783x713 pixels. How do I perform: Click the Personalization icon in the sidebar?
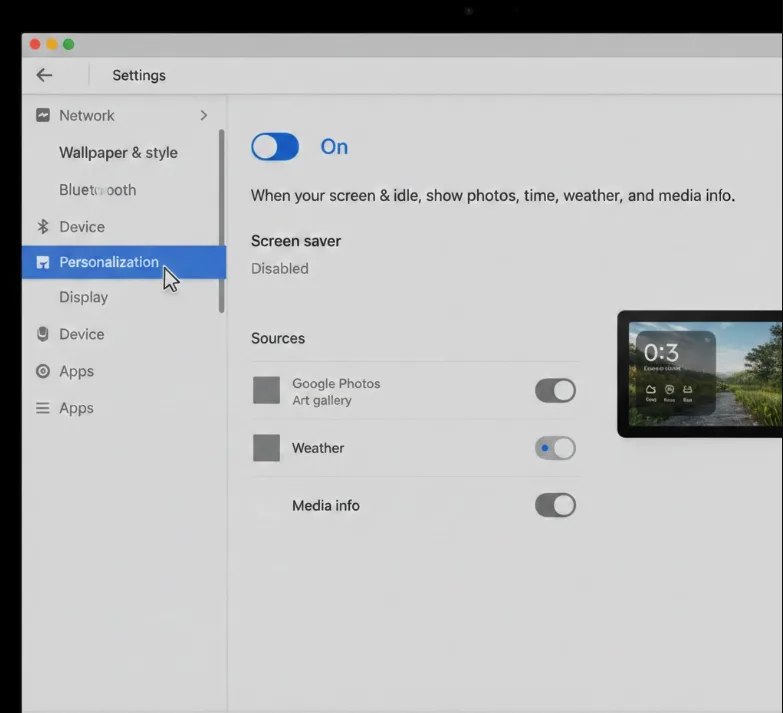[x=43, y=262]
